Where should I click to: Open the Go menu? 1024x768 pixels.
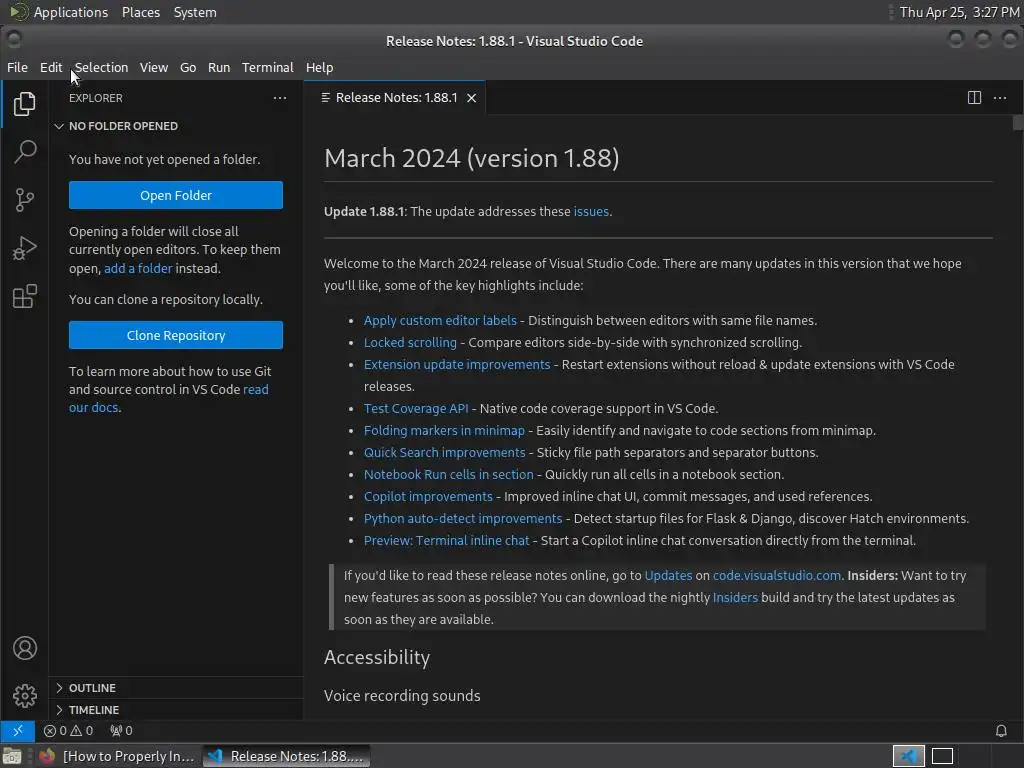click(188, 67)
